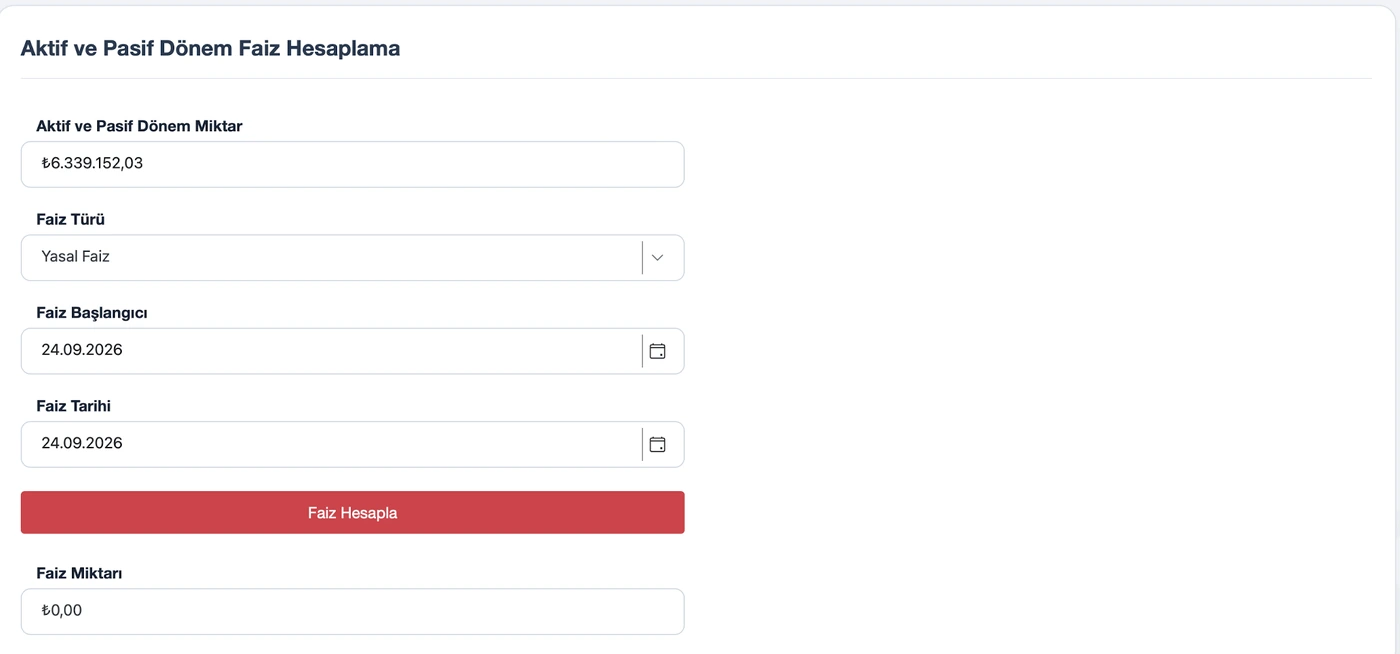Image resolution: width=1400 pixels, height=654 pixels.
Task: Click the Faiz Başlangıcı label
Action: (92, 313)
